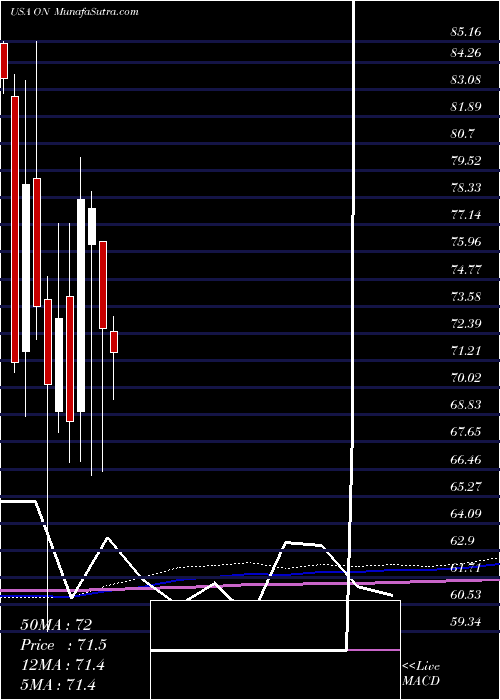Click the tallest white candlestick body

[x=81, y=305]
